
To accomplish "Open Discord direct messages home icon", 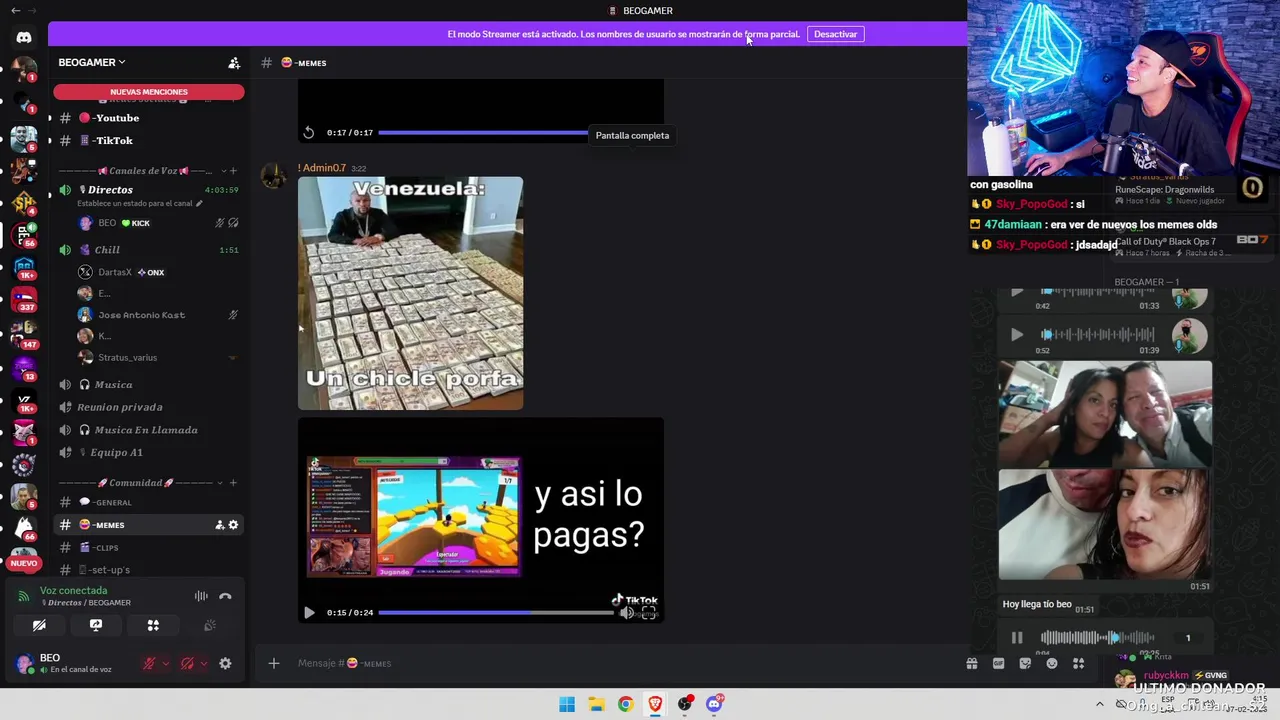I will click(24, 37).
